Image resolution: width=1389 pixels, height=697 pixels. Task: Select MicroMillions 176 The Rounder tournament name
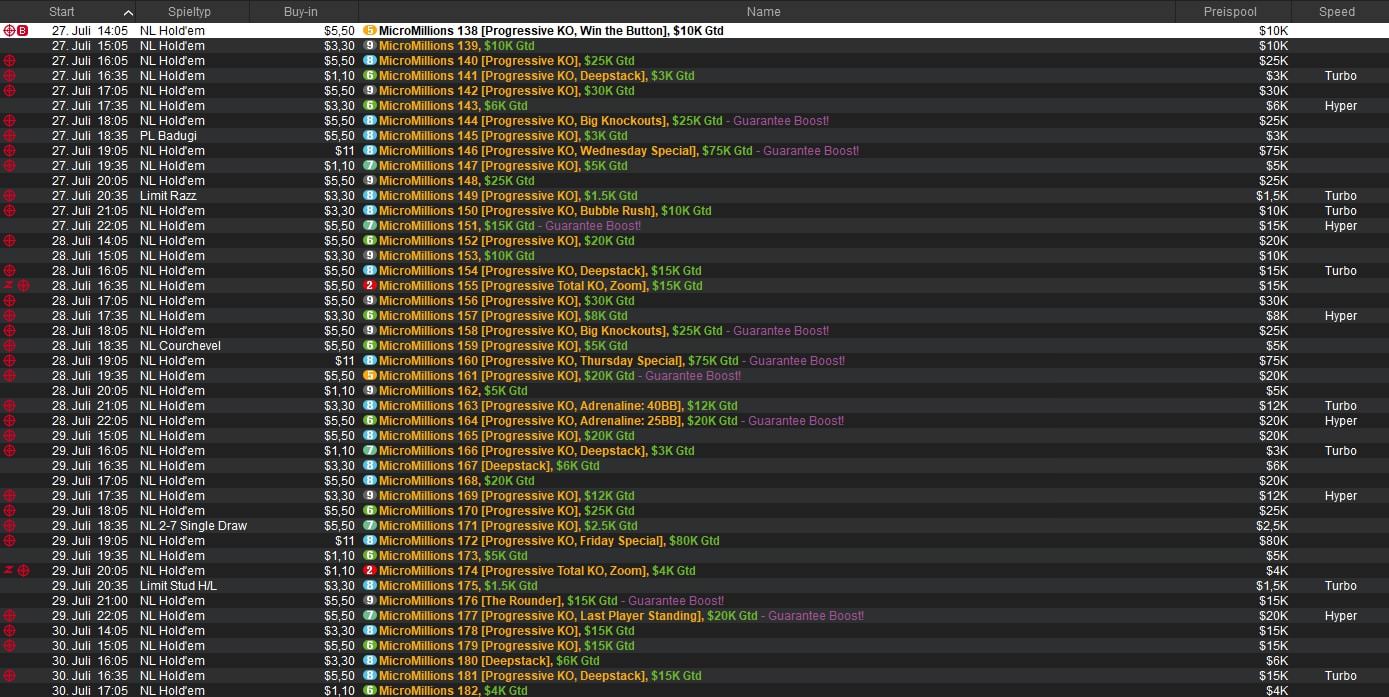pyautogui.click(x=471, y=601)
